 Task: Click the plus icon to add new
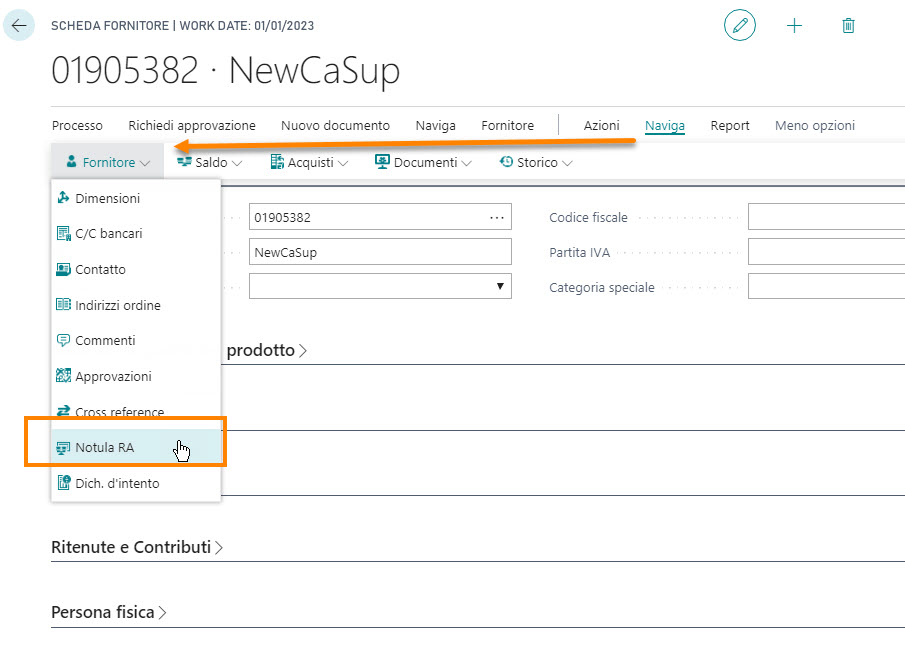click(x=795, y=26)
